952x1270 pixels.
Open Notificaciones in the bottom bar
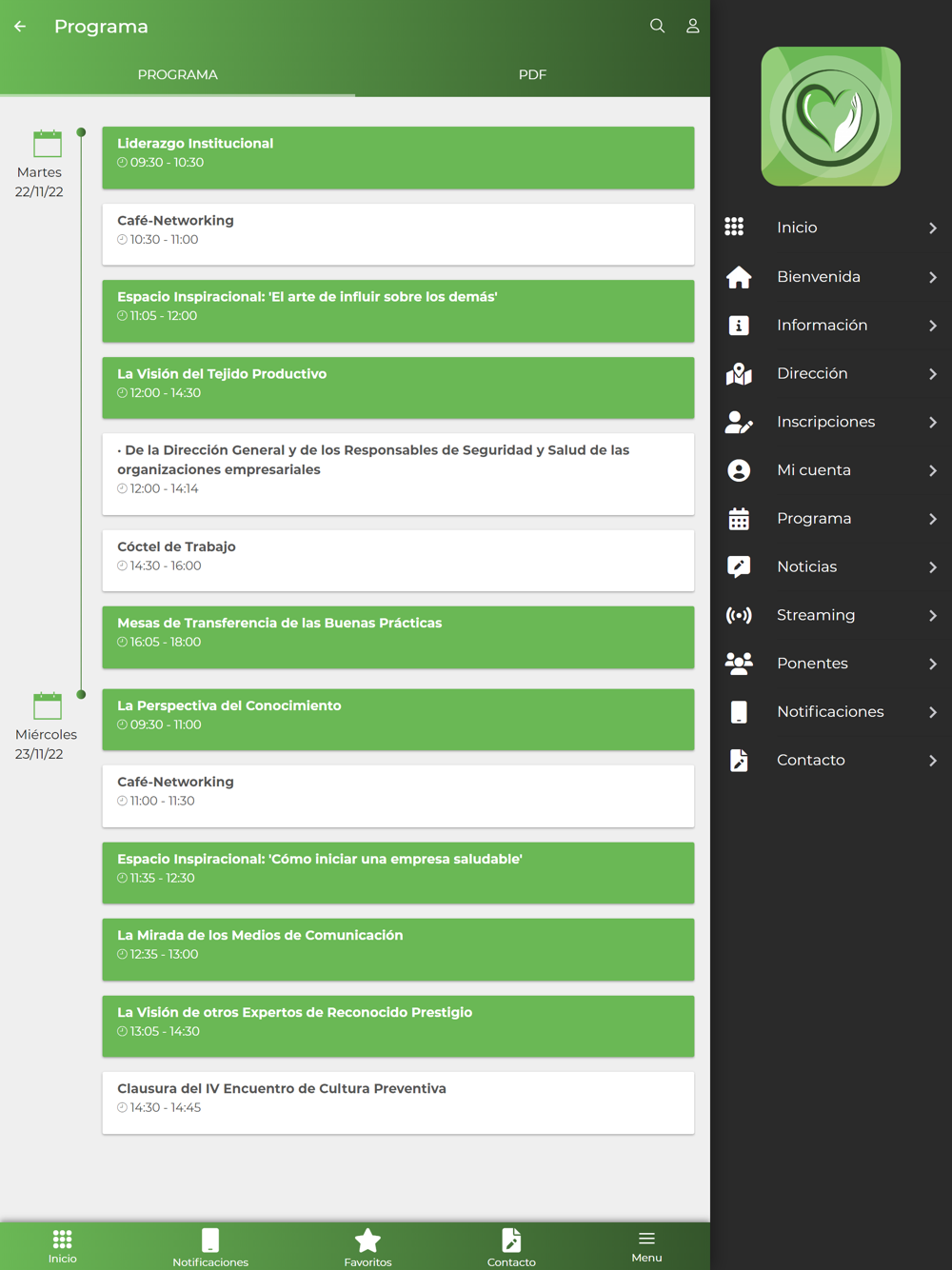coord(210,1247)
